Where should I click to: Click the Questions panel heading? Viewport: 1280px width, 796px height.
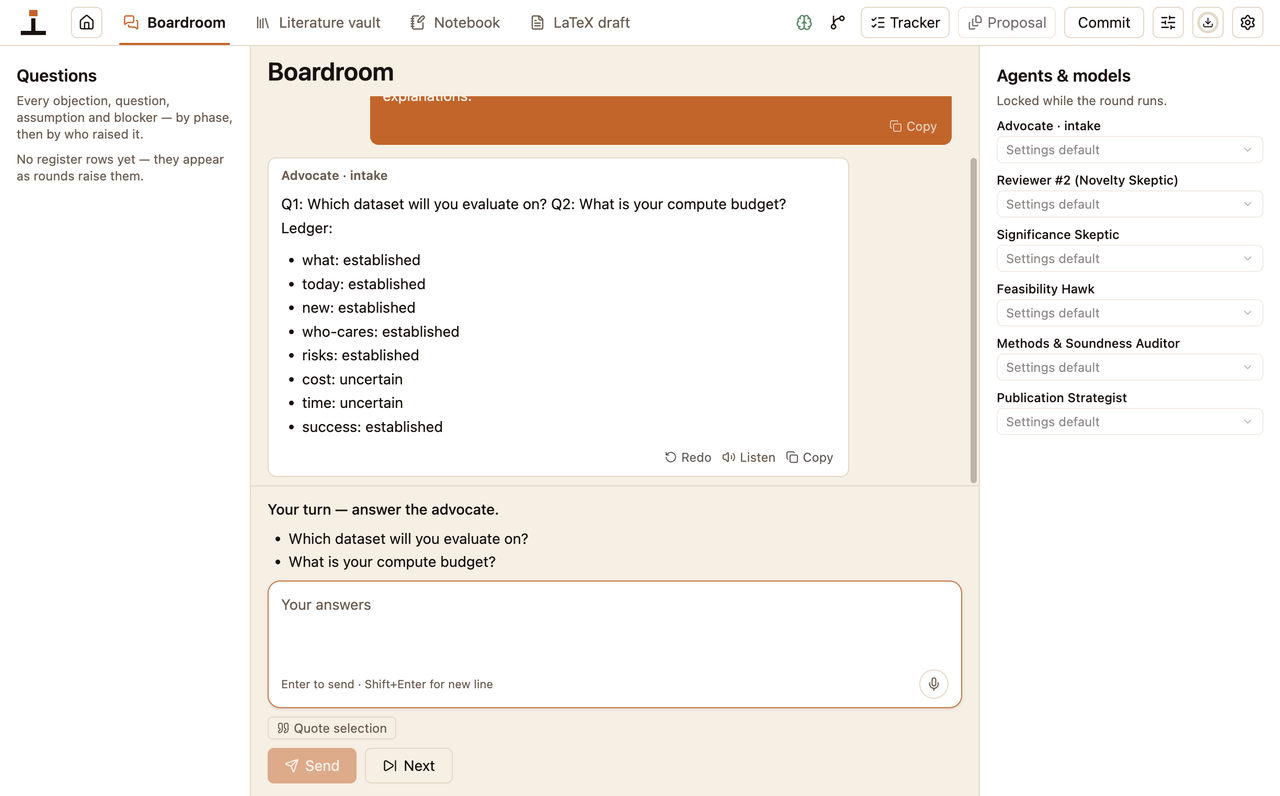[57, 76]
